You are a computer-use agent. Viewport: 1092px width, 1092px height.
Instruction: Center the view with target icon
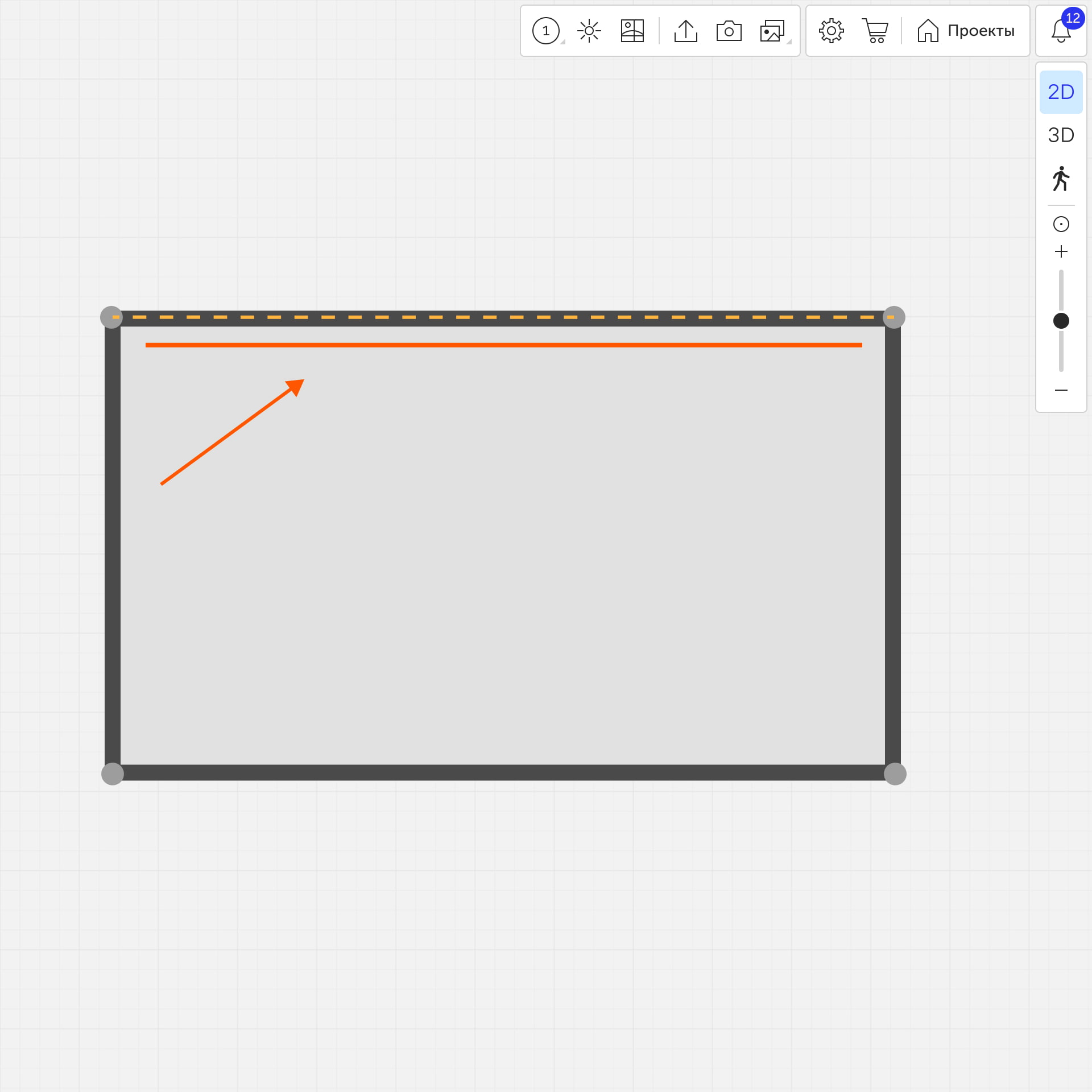1061,224
